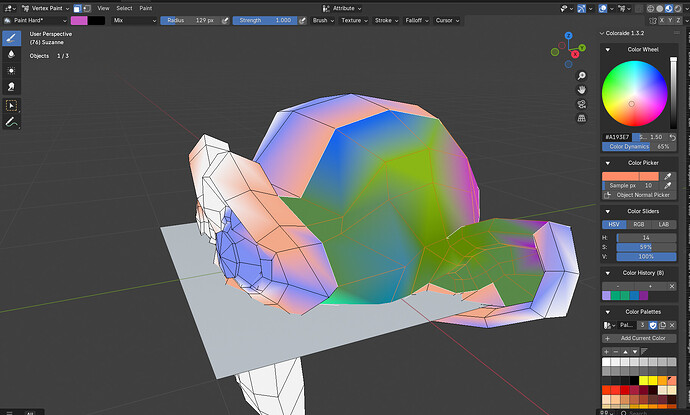690x415 pixels.
Task: Toggle viewport overlays display
Action: click(x=603, y=8)
